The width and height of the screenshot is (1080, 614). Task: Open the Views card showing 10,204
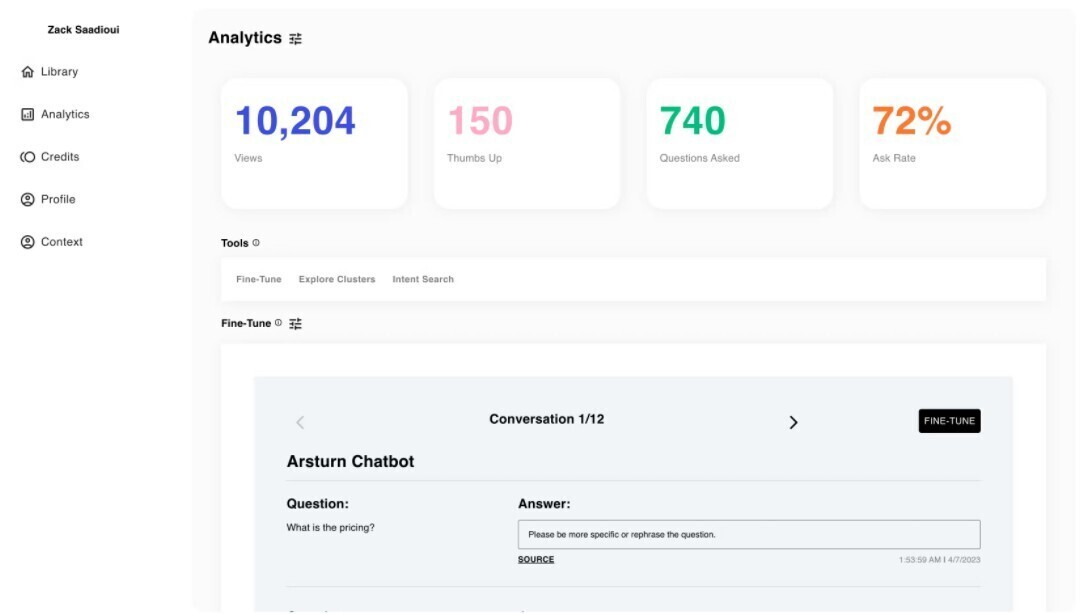314,143
